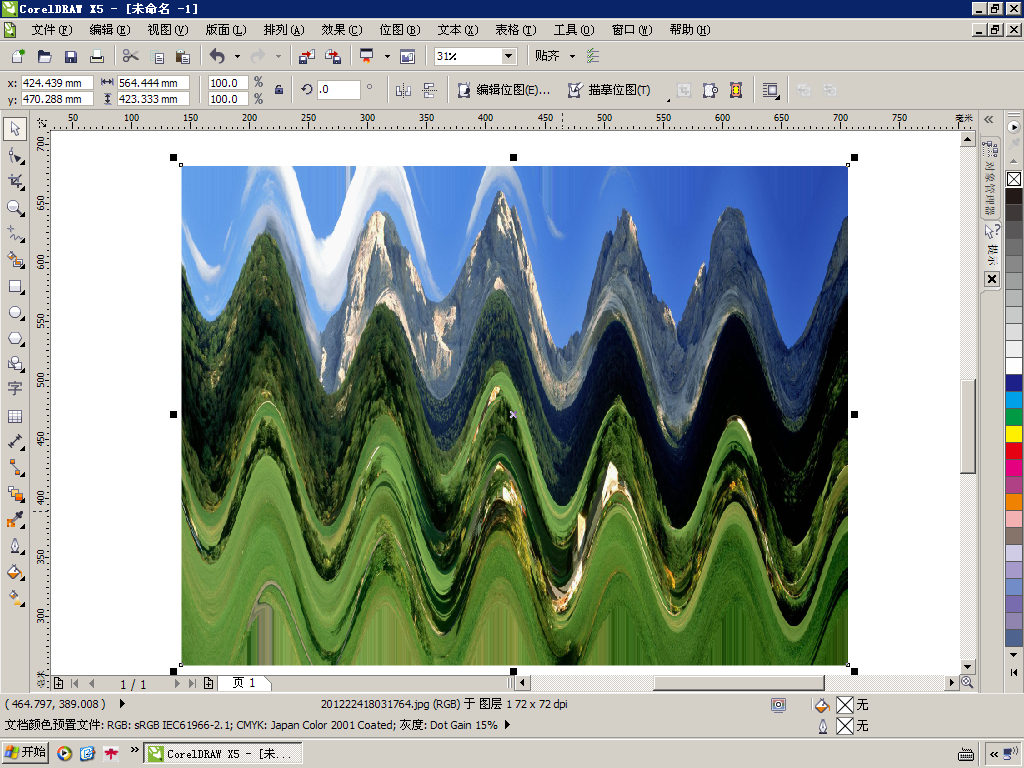1024x768 pixels.
Task: Click the rotation angle input field
Action: pos(338,89)
